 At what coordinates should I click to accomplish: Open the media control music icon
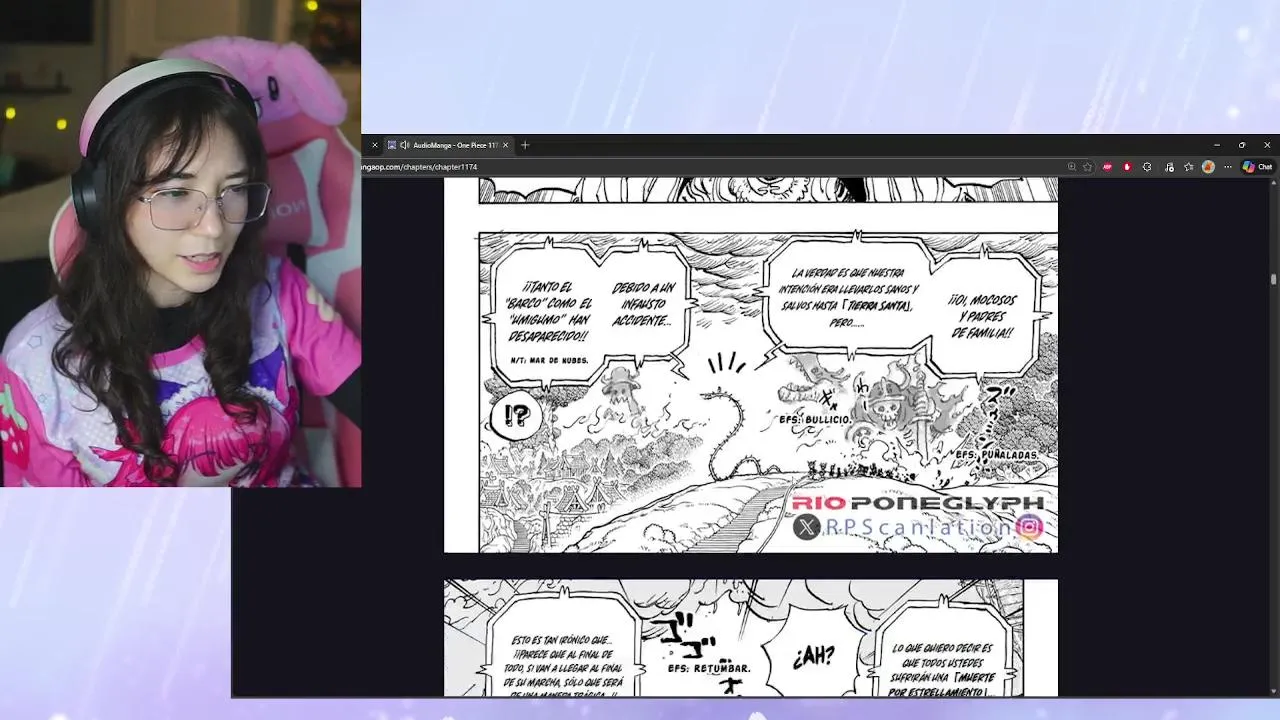click(x=1169, y=167)
